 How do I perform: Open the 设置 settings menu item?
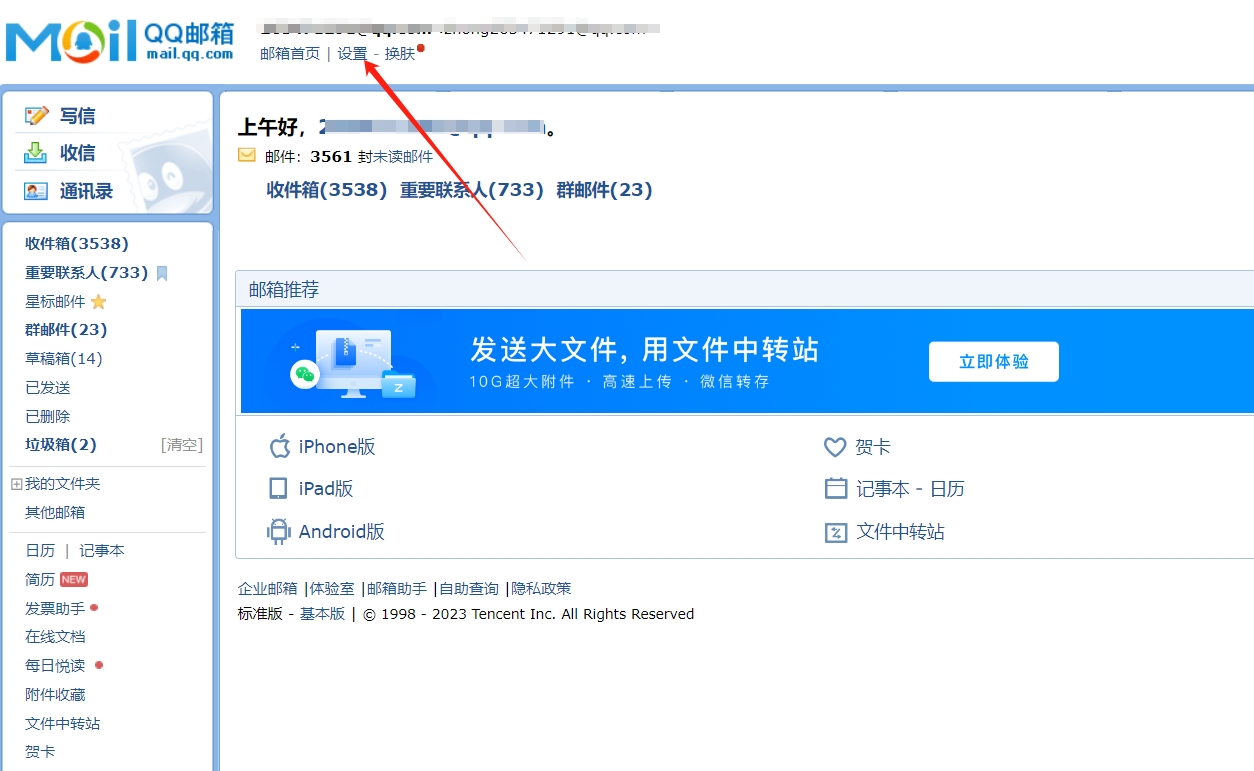pyautogui.click(x=352, y=53)
